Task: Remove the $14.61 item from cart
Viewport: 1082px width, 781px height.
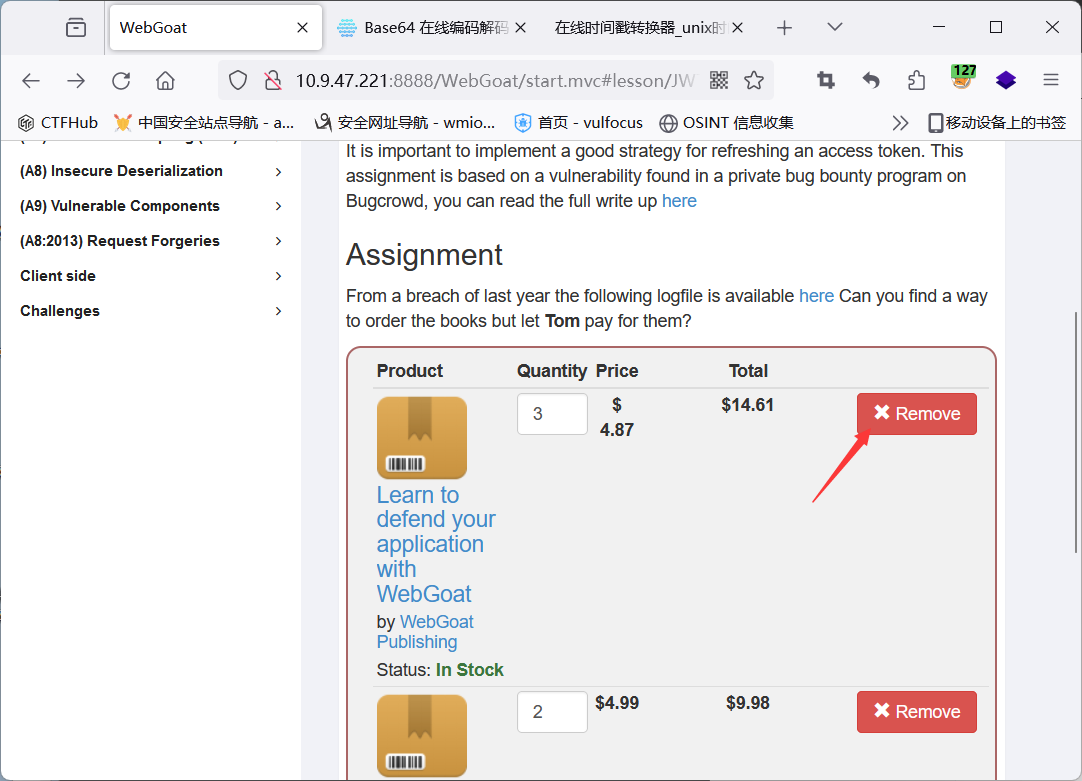Action: point(916,414)
